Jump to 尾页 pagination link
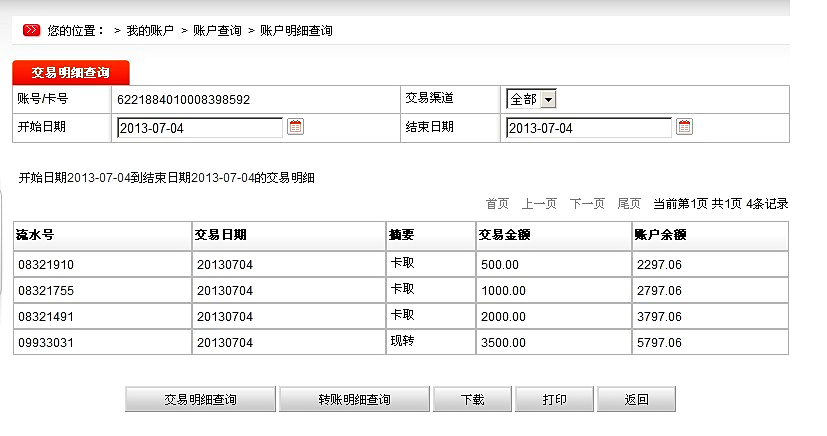 click(x=629, y=204)
